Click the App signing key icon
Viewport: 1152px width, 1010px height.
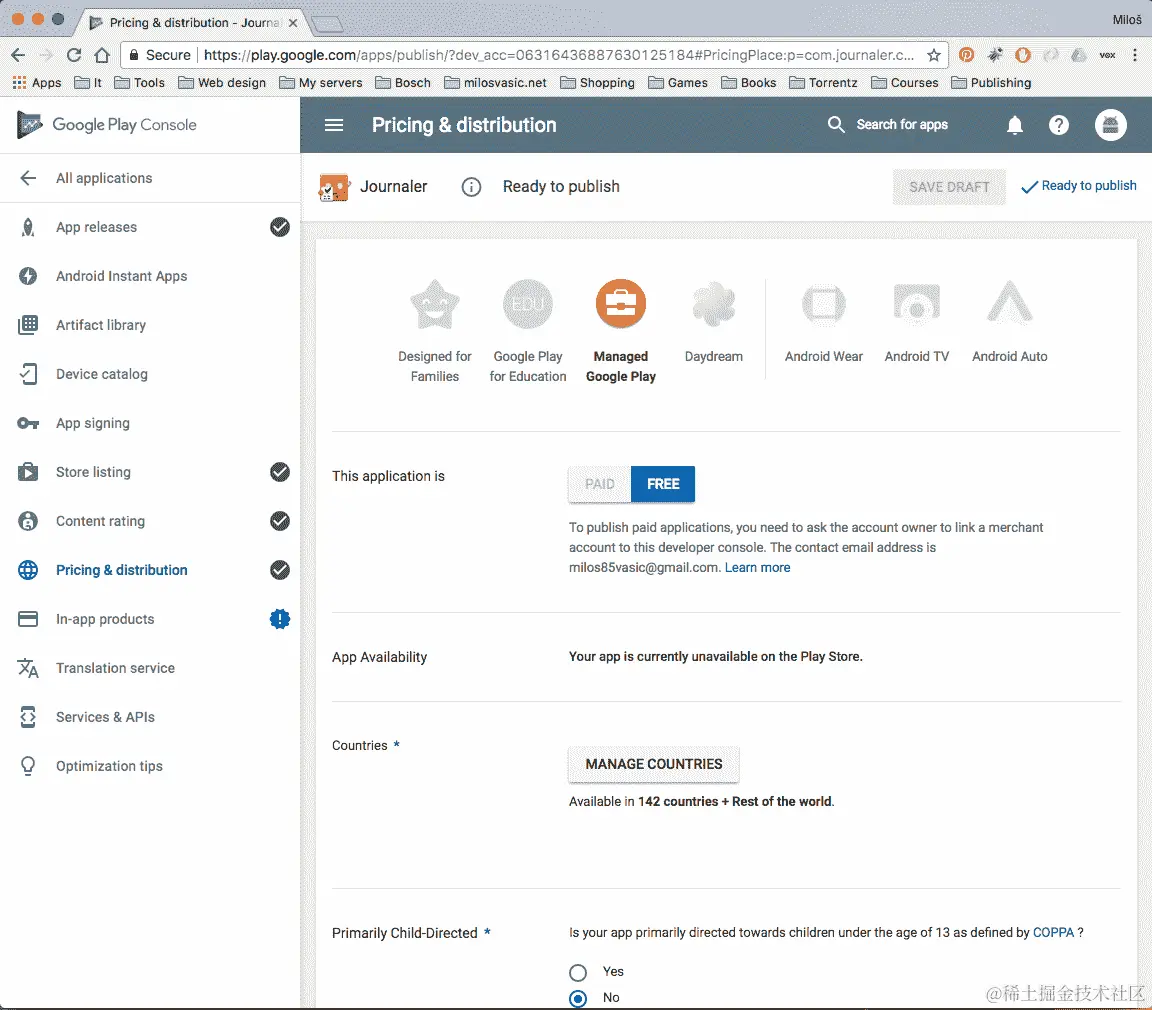(x=28, y=423)
